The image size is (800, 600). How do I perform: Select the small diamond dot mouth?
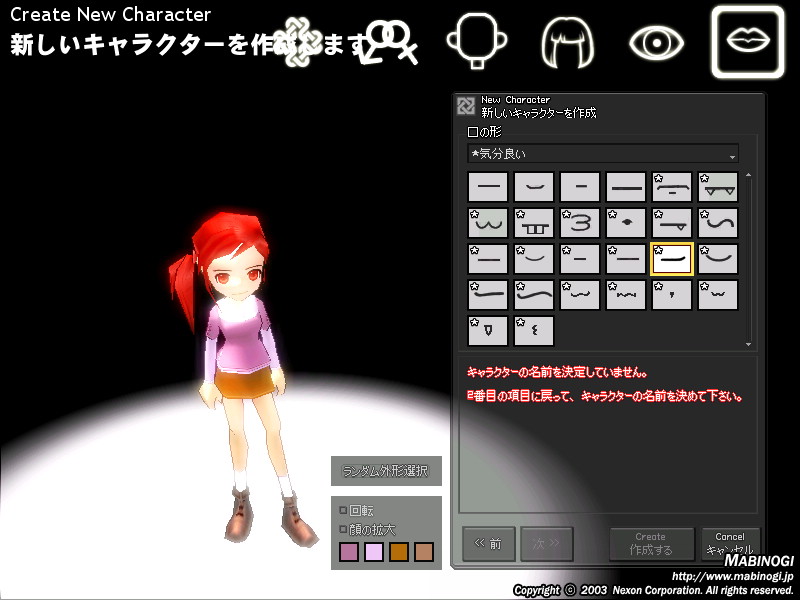tap(626, 223)
